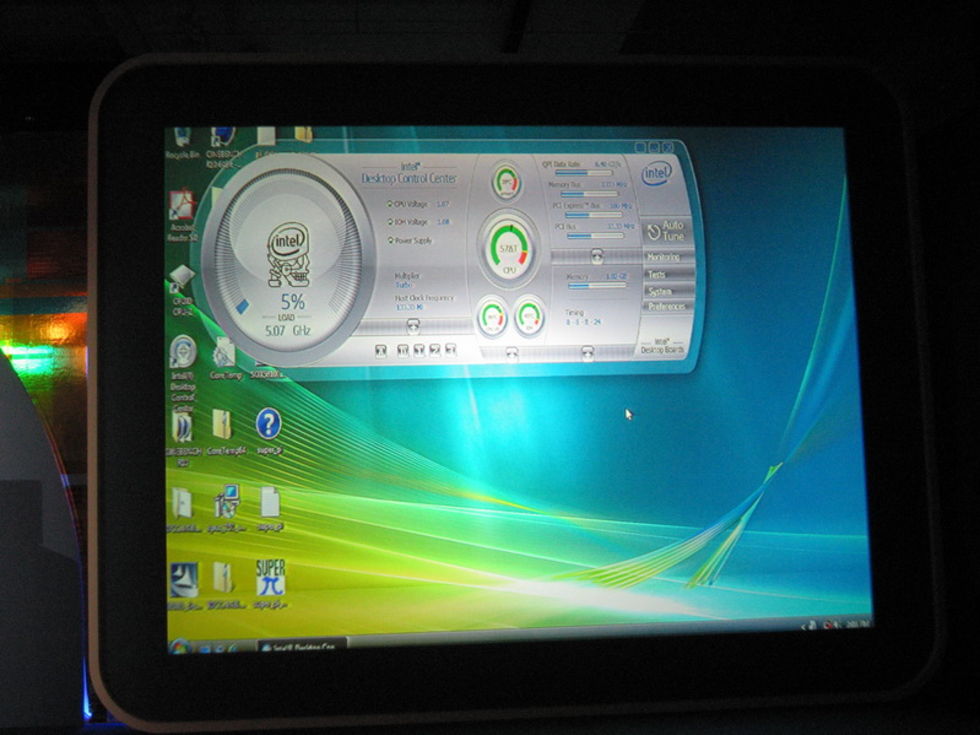Select profile button number 3

pos(451,349)
